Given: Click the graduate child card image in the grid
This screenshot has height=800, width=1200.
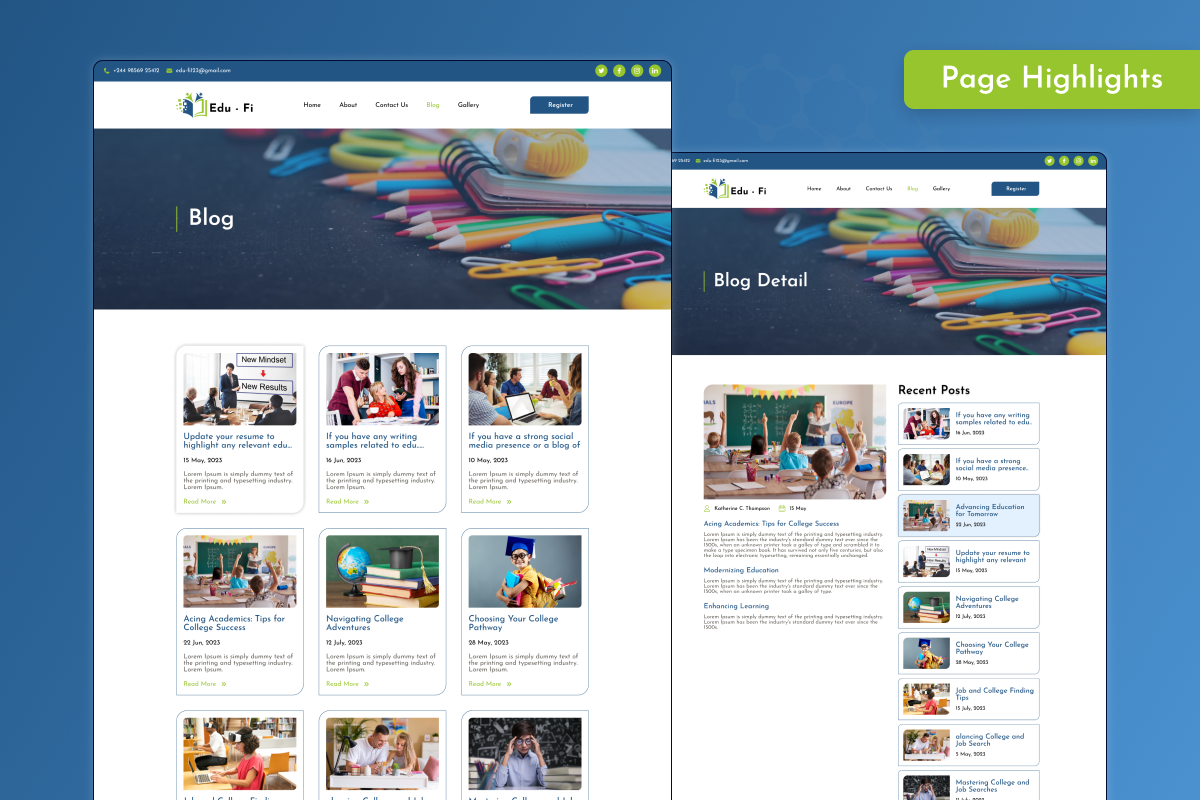Looking at the screenshot, I should (525, 571).
